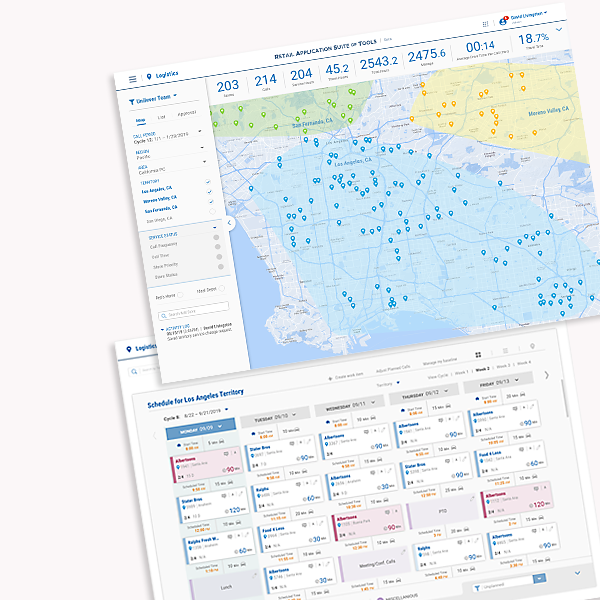Collapse the Activity Log section
This screenshot has height=600, width=600.
tap(162, 329)
